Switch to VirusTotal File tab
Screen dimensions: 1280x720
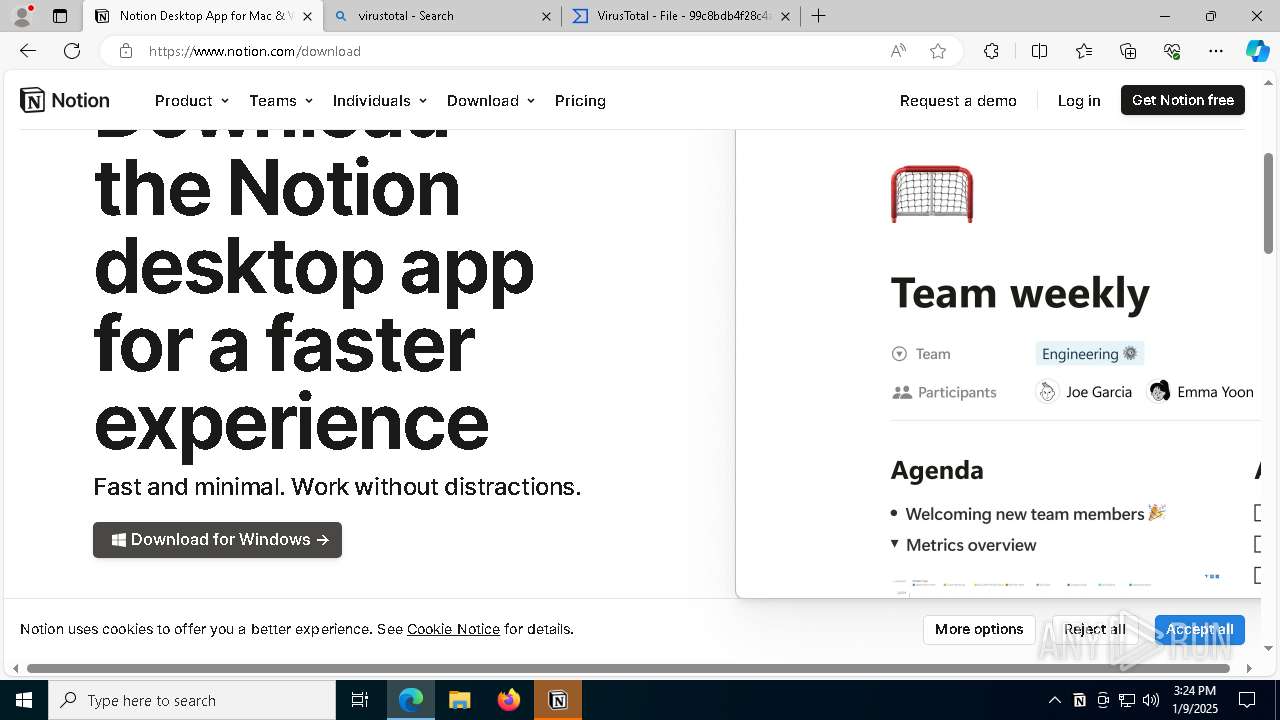pos(680,16)
